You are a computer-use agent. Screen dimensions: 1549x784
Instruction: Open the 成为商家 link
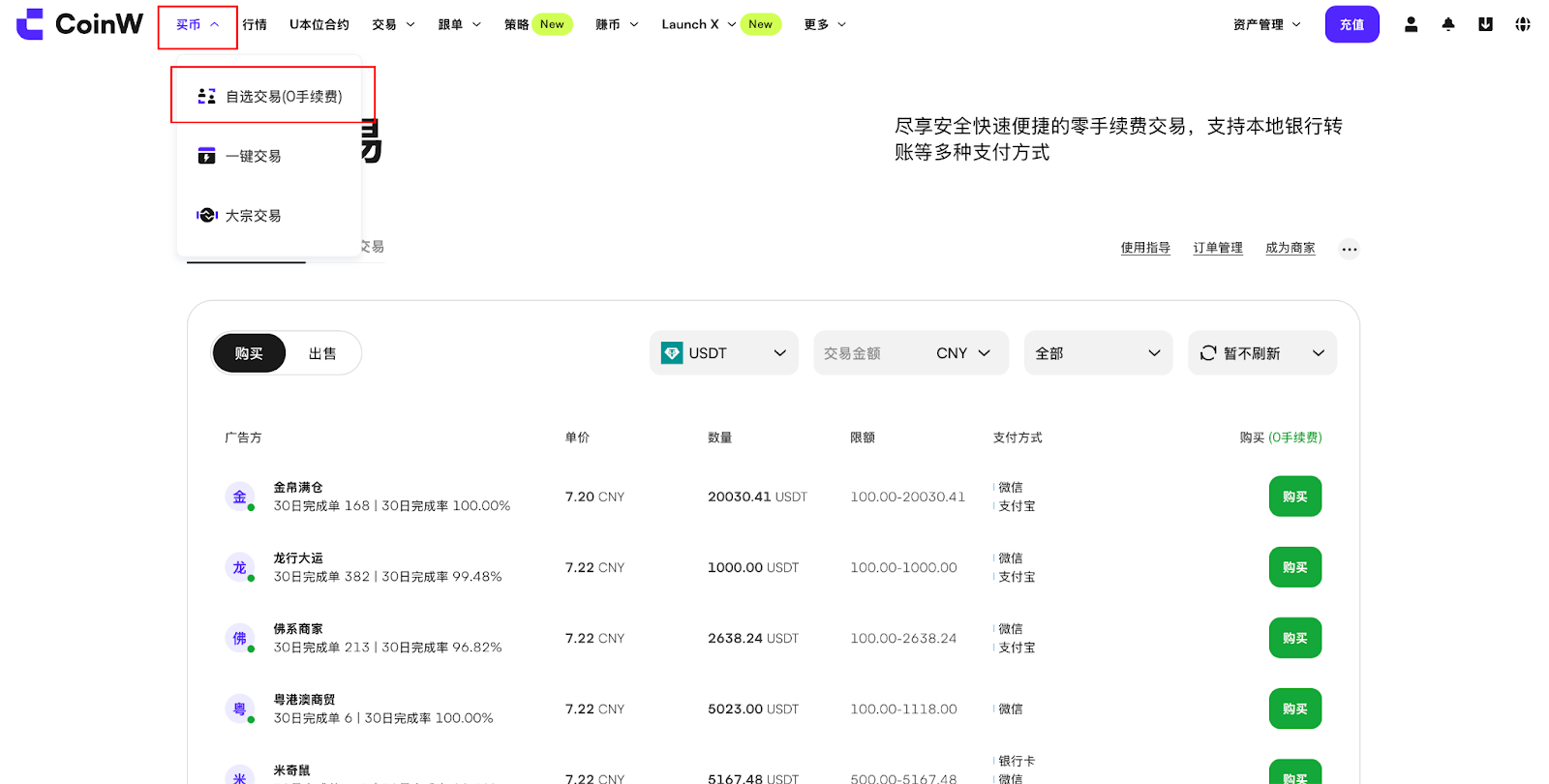1291,248
